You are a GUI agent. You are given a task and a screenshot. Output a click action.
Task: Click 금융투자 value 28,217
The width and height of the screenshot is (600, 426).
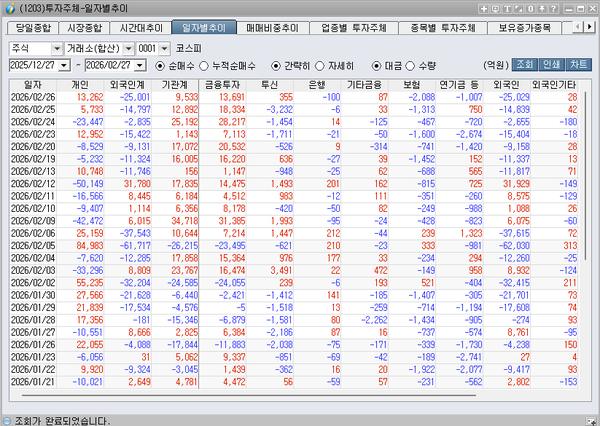pyautogui.click(x=232, y=122)
